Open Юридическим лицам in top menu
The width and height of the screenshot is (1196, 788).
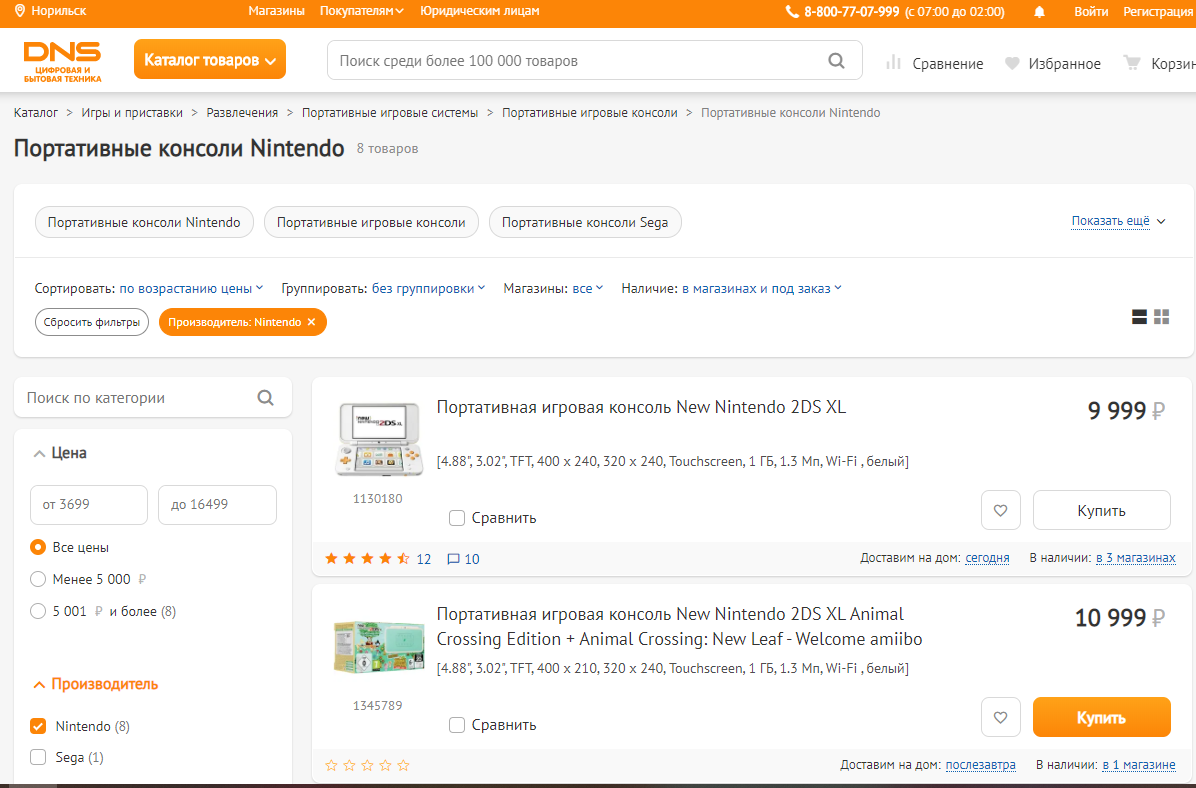click(480, 11)
